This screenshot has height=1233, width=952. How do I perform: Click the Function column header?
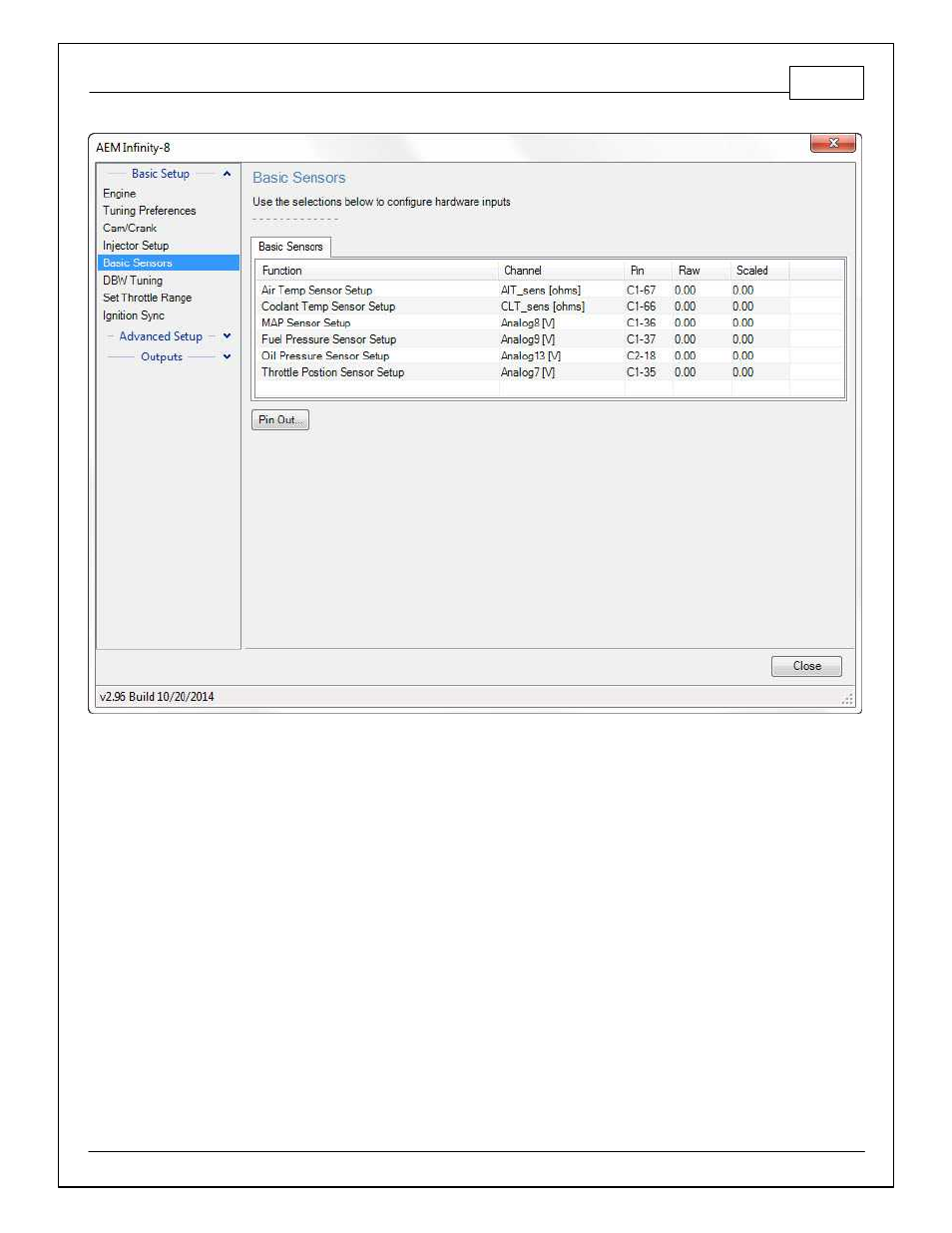coord(377,271)
